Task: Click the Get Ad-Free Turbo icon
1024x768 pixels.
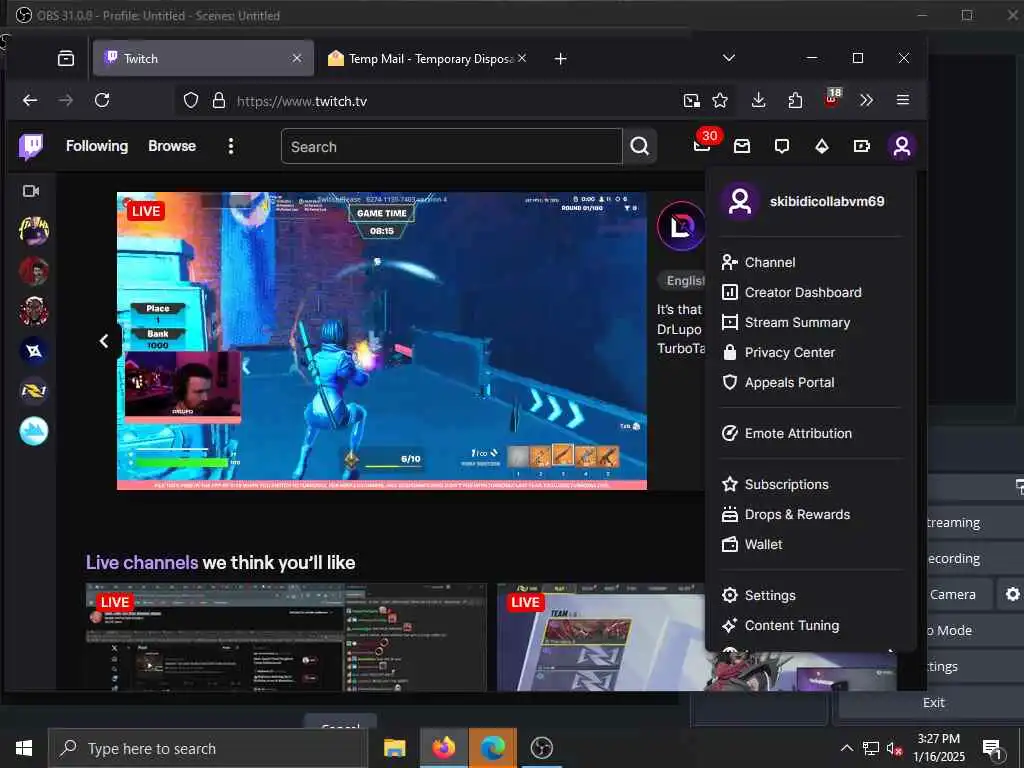Action: pyautogui.click(x=861, y=146)
